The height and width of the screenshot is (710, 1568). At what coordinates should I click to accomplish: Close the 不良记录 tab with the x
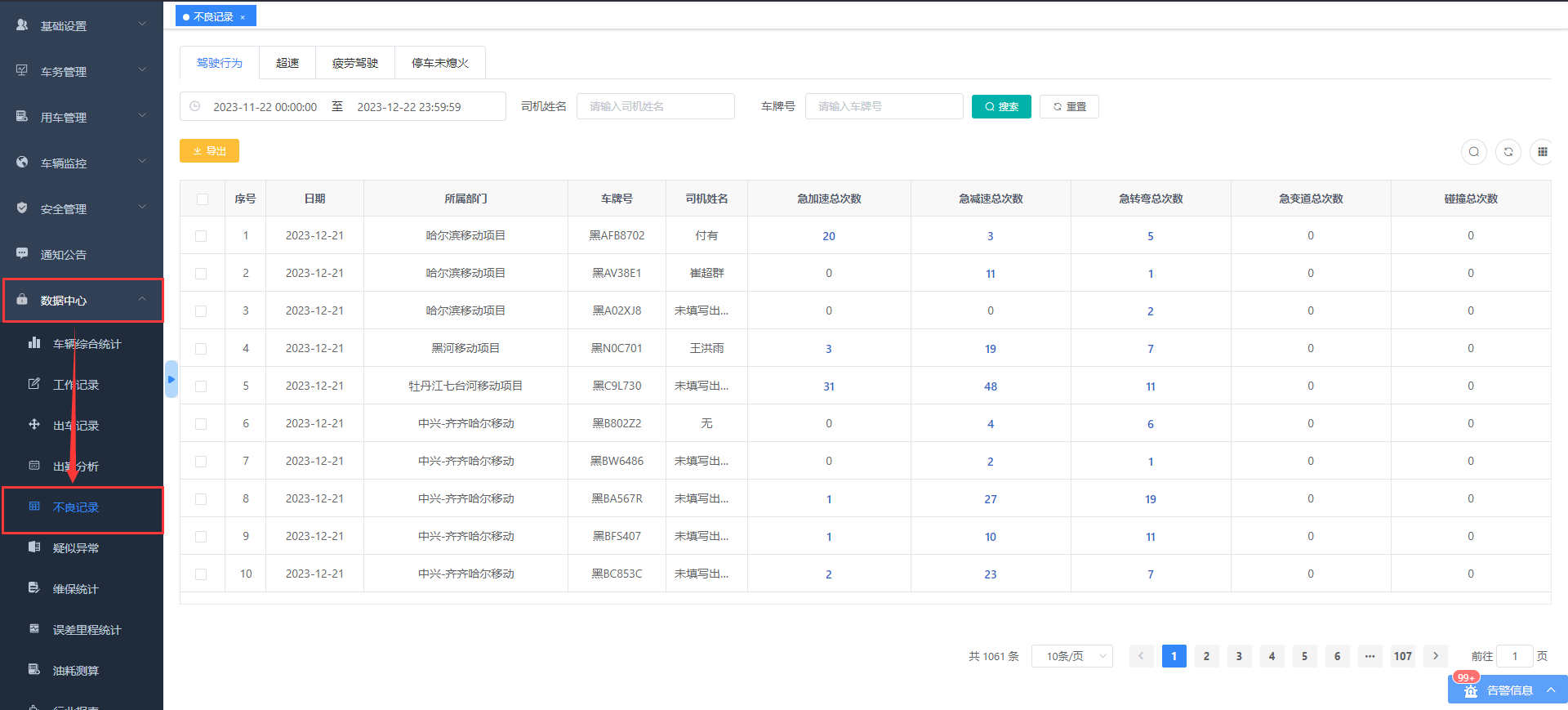243,17
